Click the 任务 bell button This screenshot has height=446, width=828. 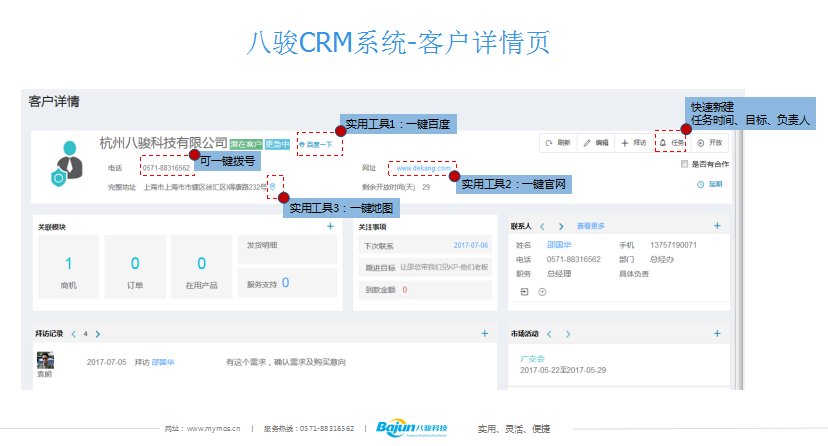coord(670,143)
